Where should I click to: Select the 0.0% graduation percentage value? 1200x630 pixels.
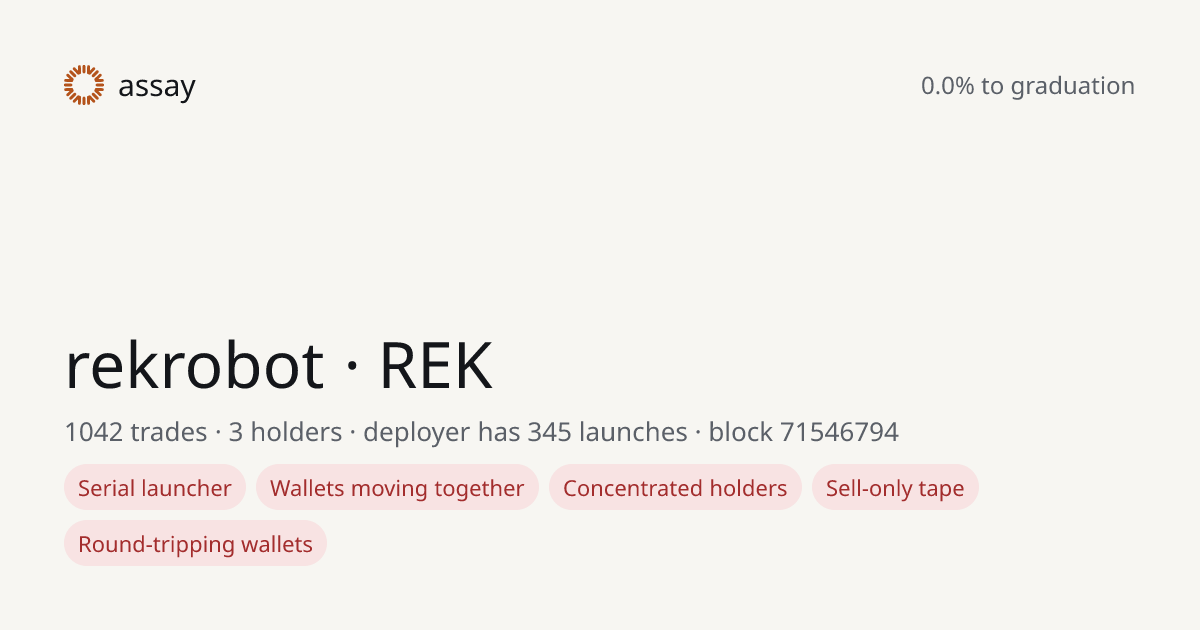point(948,86)
